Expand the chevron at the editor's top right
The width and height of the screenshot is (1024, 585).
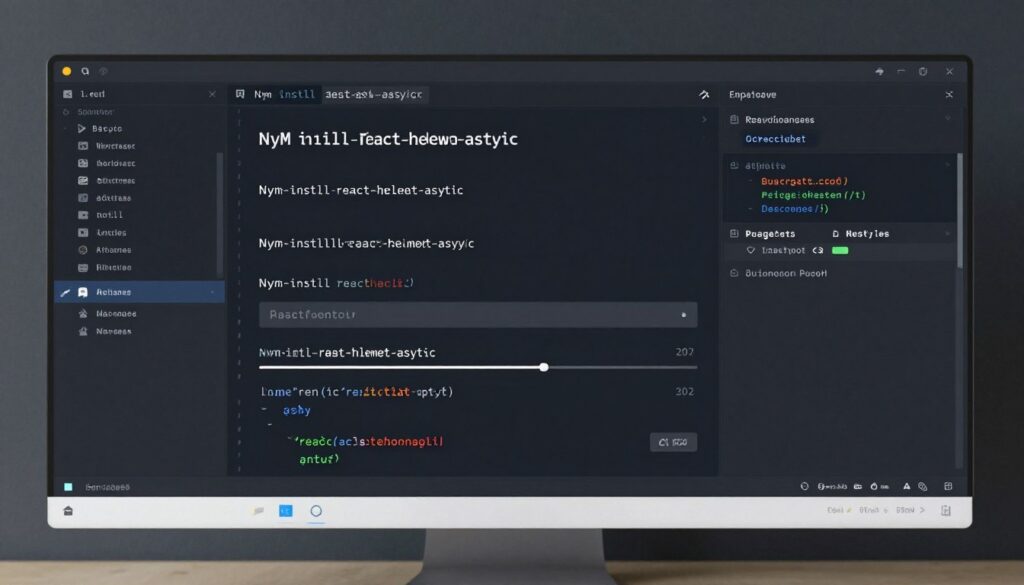click(704, 119)
